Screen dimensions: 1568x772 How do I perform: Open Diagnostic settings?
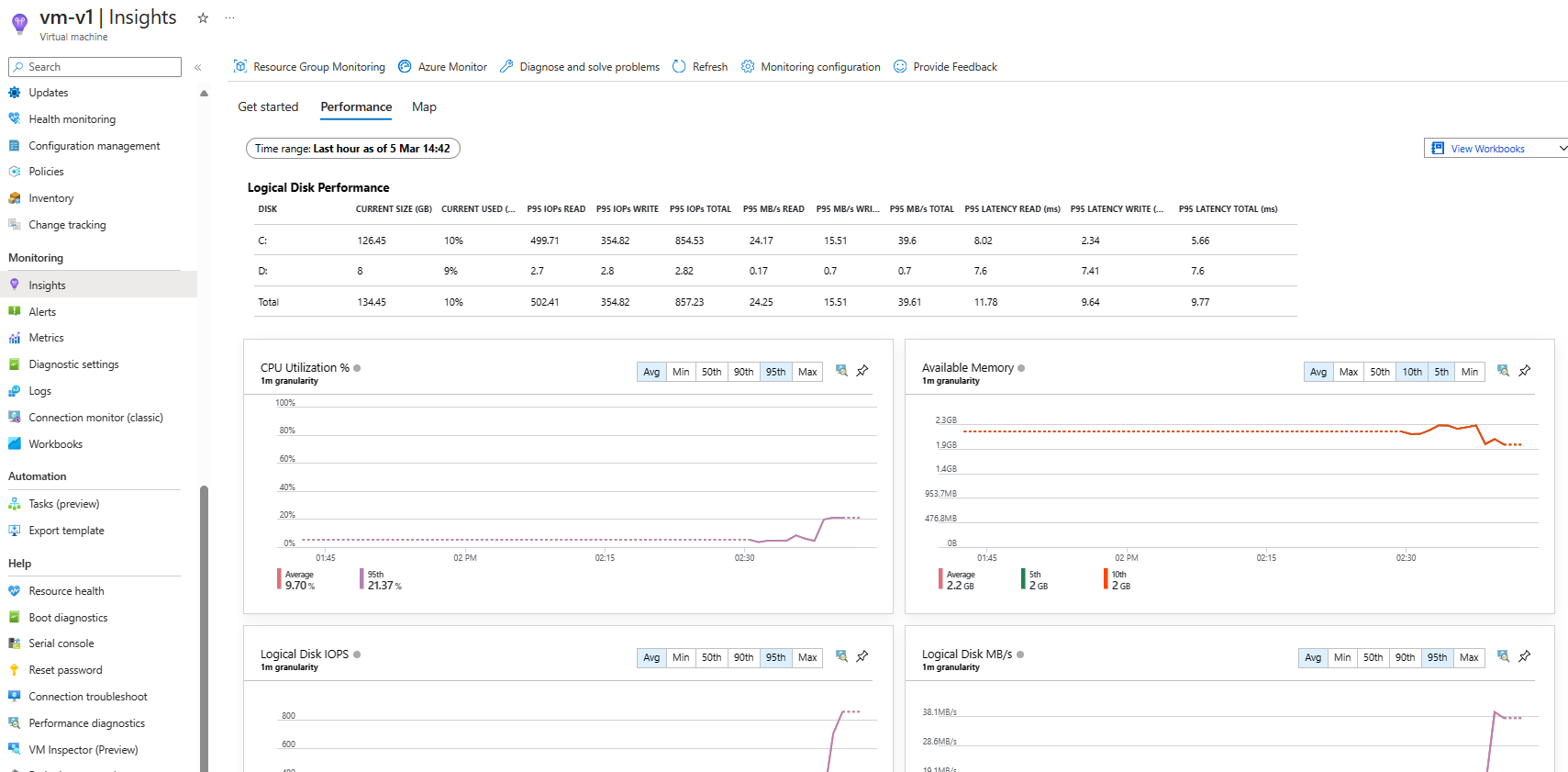point(73,364)
